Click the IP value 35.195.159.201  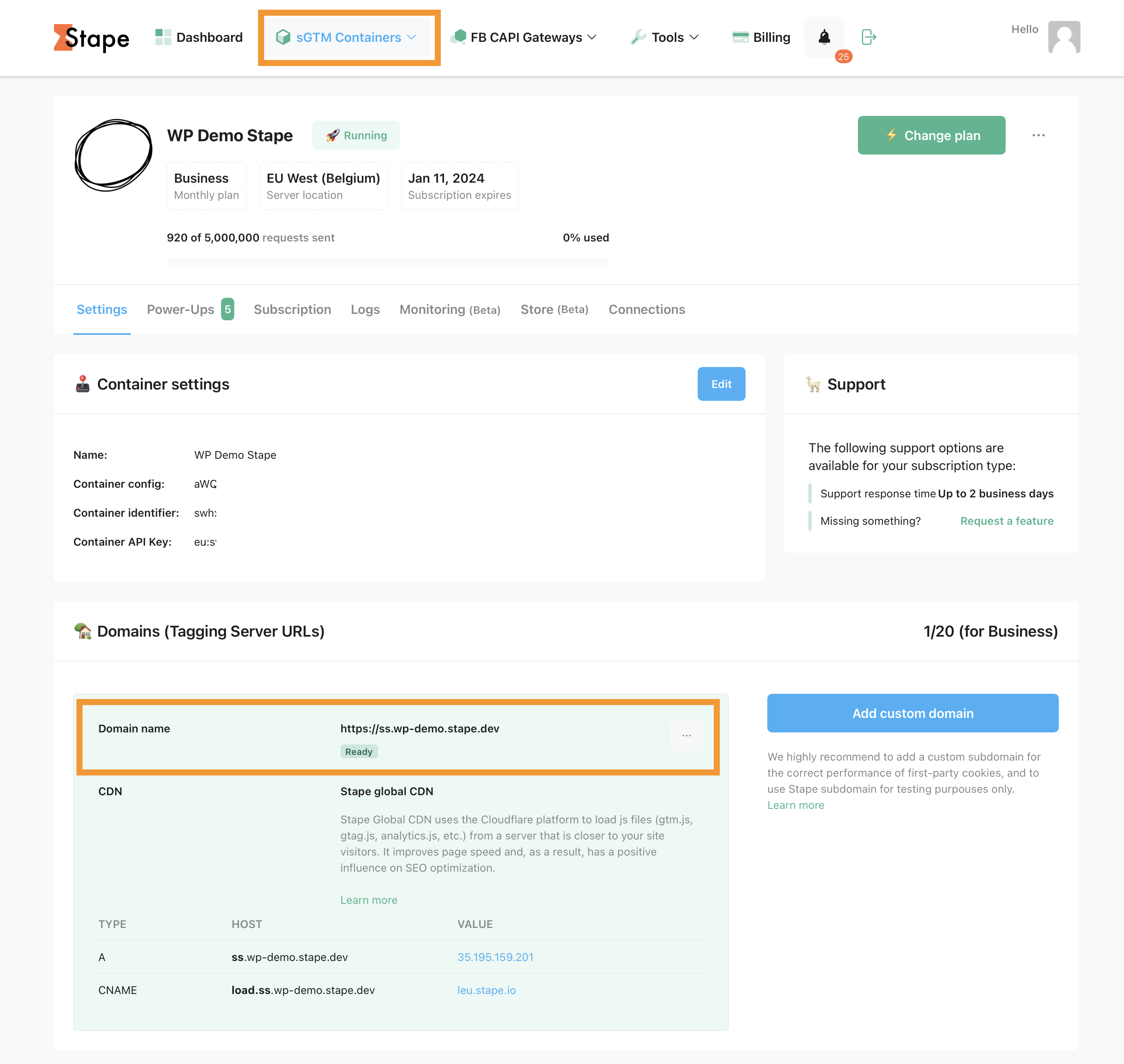click(495, 957)
